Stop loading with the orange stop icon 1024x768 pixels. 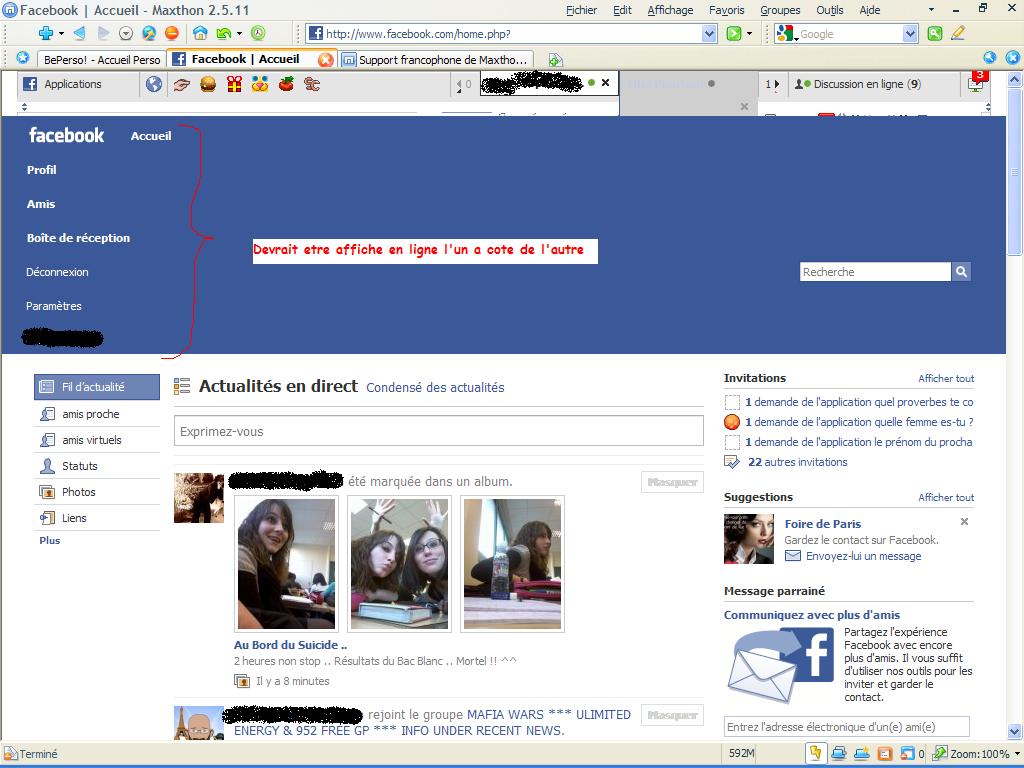click(171, 33)
